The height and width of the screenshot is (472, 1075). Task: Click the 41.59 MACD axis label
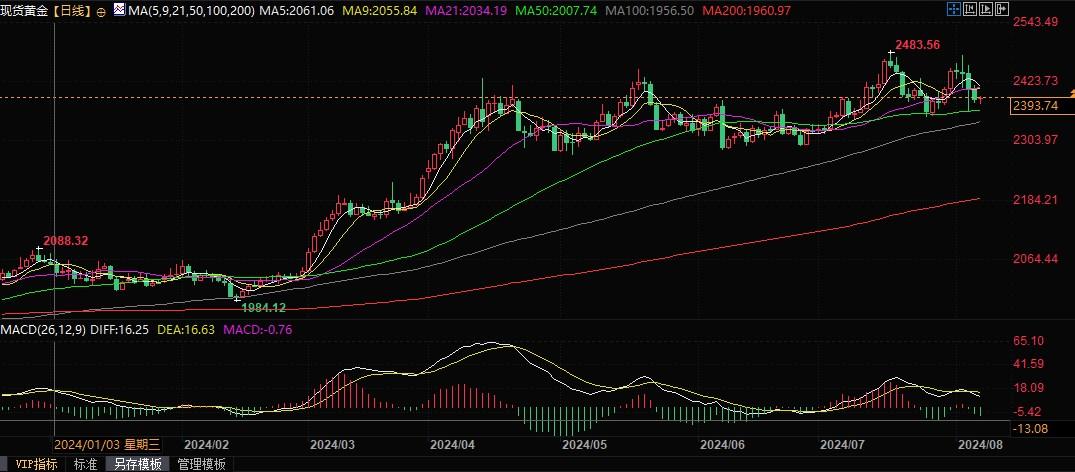[1028, 364]
